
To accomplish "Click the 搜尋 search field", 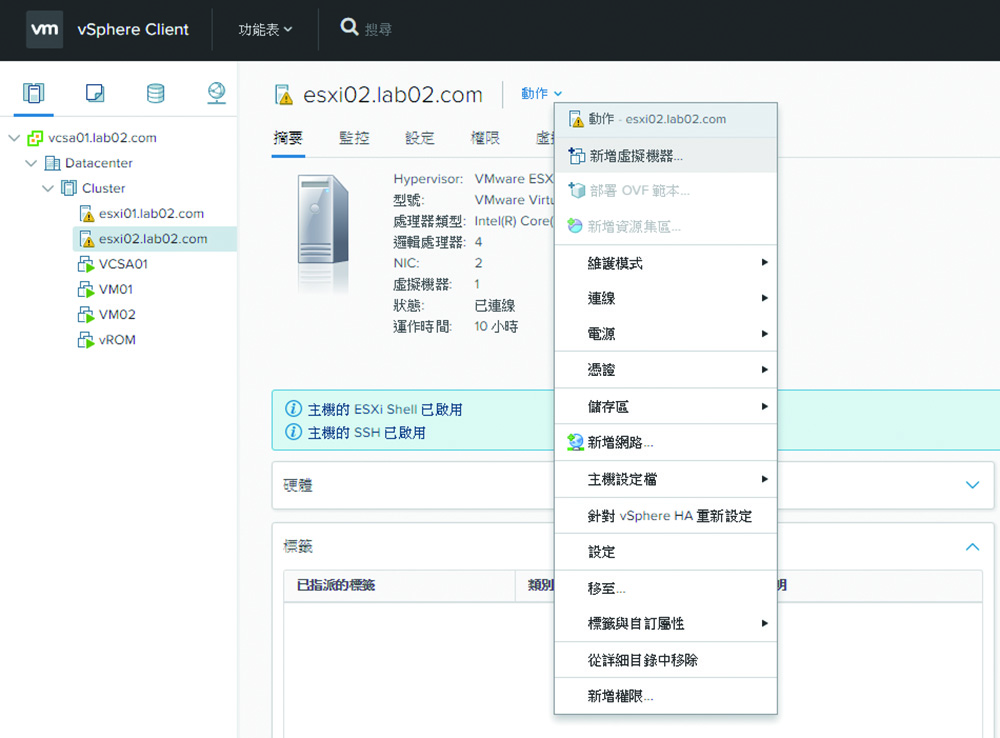I will click(x=378, y=29).
